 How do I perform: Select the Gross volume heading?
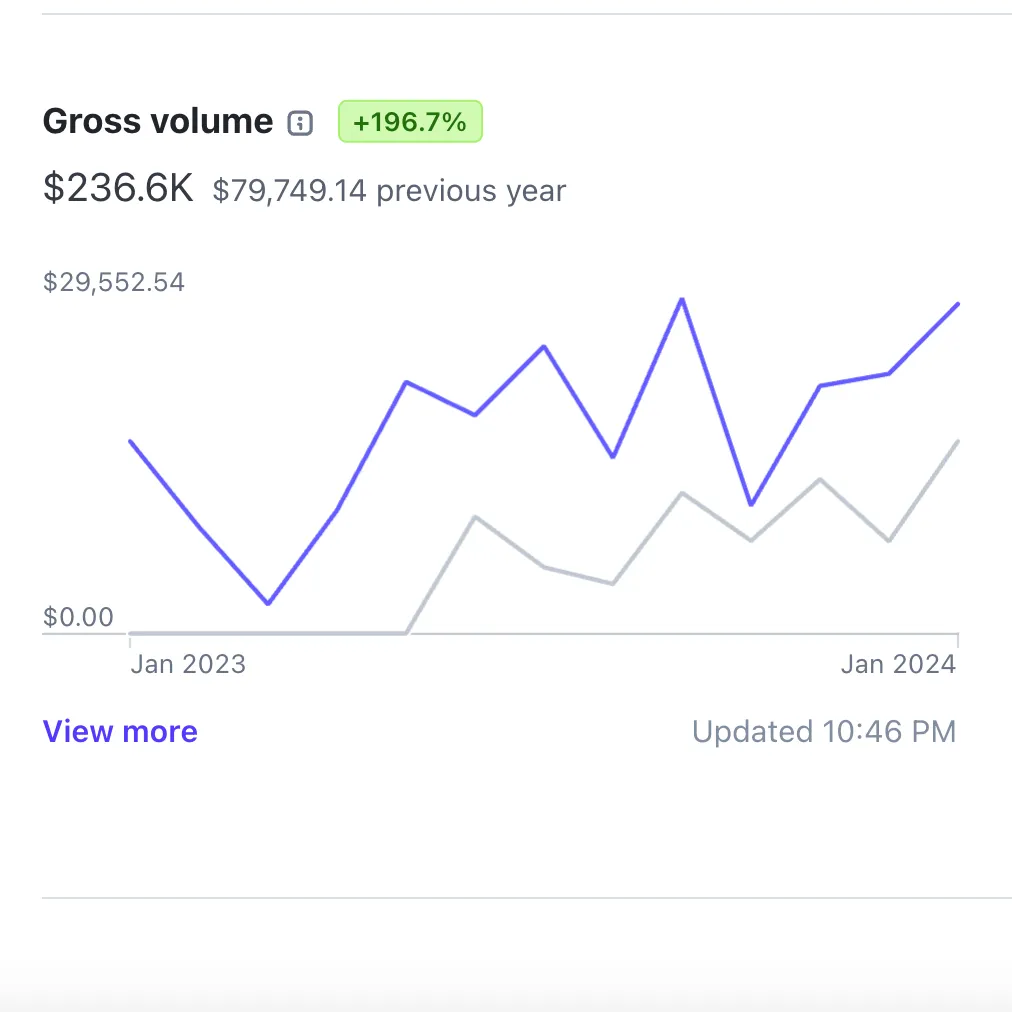coord(158,122)
